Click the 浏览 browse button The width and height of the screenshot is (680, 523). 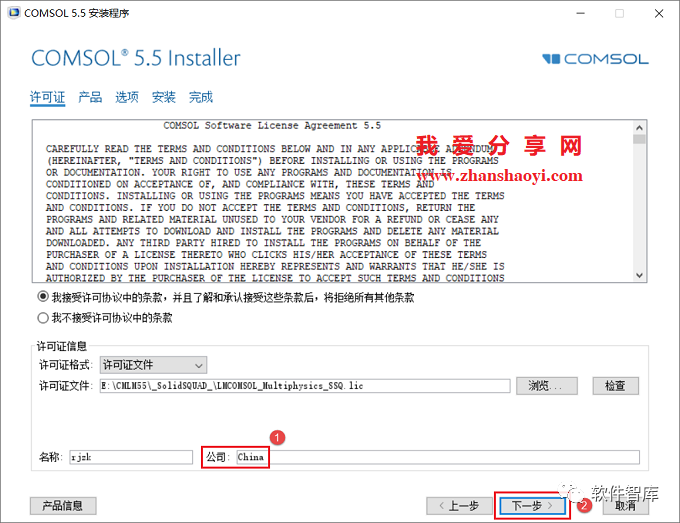(546, 386)
